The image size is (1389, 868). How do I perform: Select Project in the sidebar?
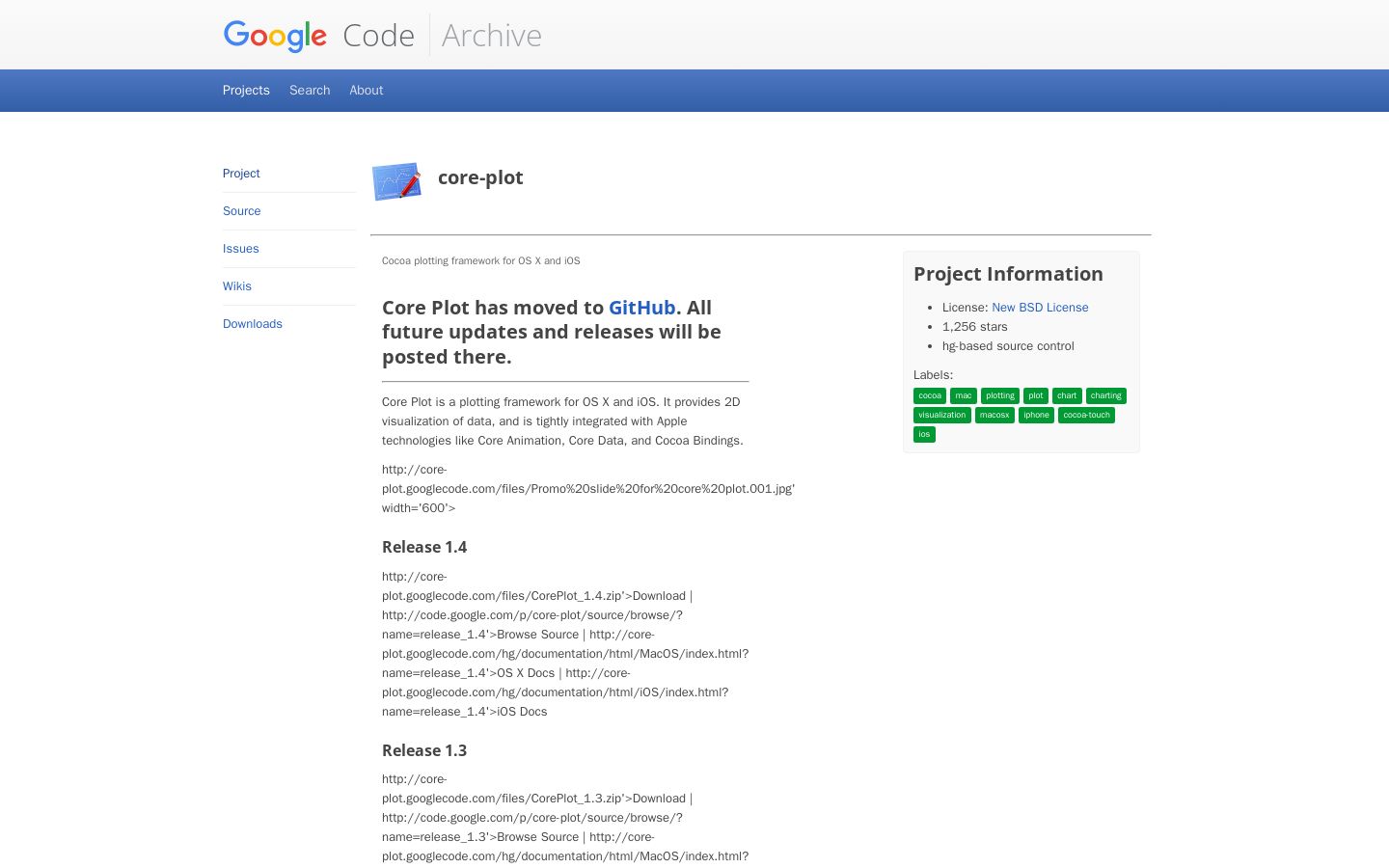pos(241,174)
